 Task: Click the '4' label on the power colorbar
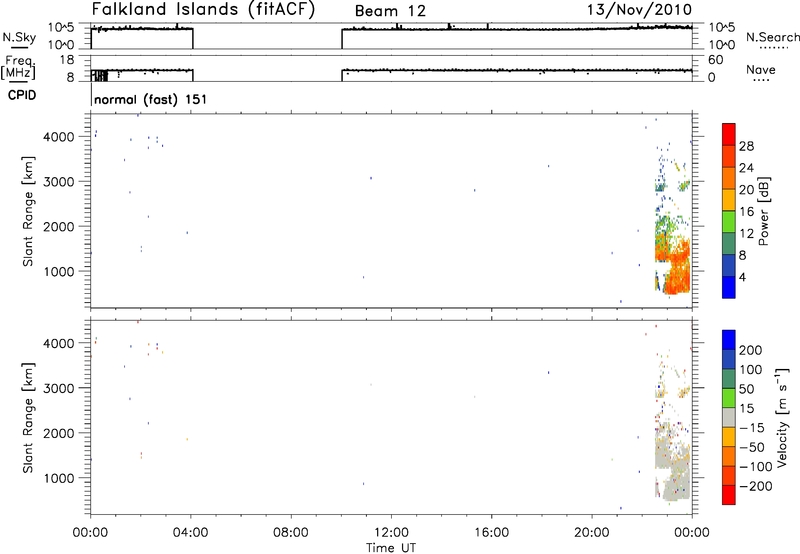point(742,277)
